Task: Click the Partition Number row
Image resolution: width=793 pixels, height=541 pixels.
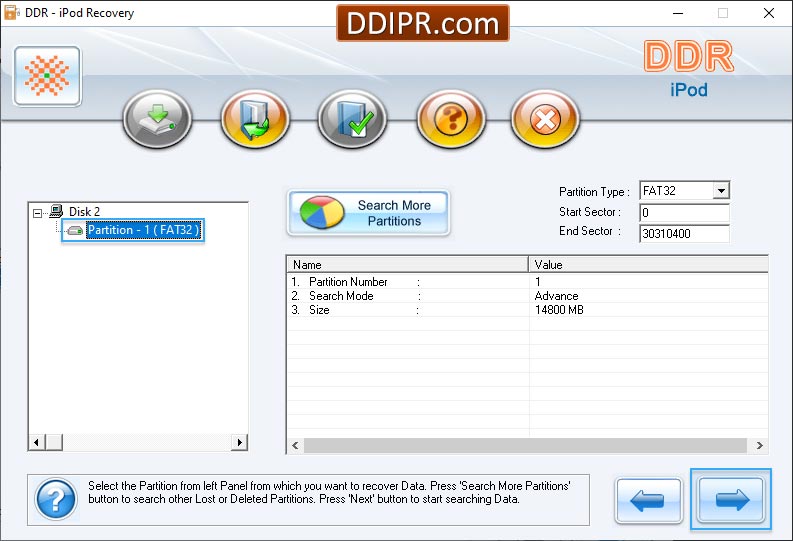Action: click(527, 282)
